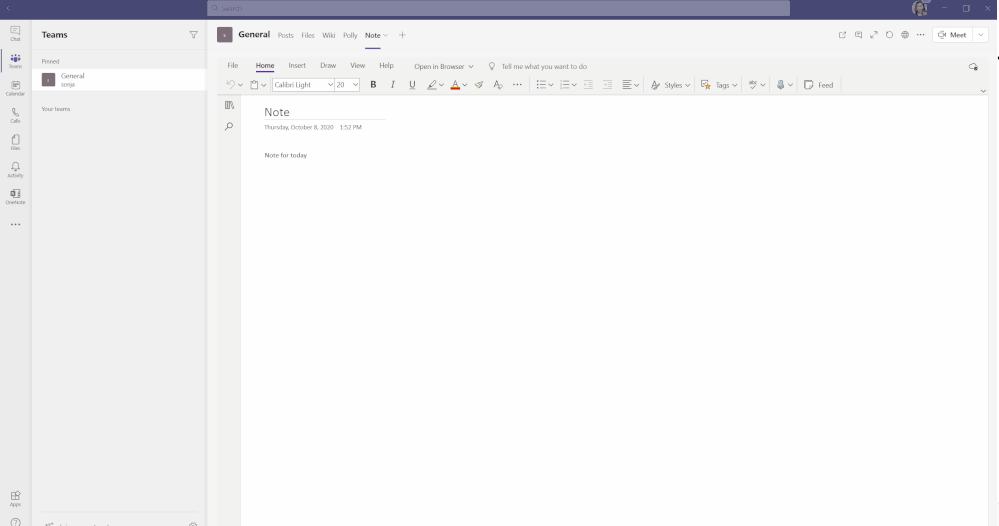Viewport: 999px width, 526px height.
Task: Switch to the Insert ribbon tab
Action: pyautogui.click(x=297, y=66)
